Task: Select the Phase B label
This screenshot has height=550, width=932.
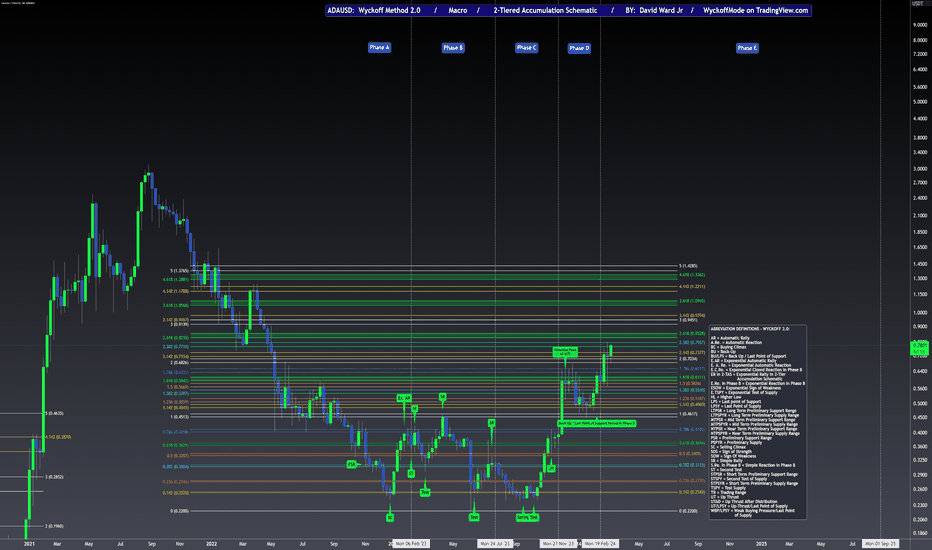Action: click(453, 48)
